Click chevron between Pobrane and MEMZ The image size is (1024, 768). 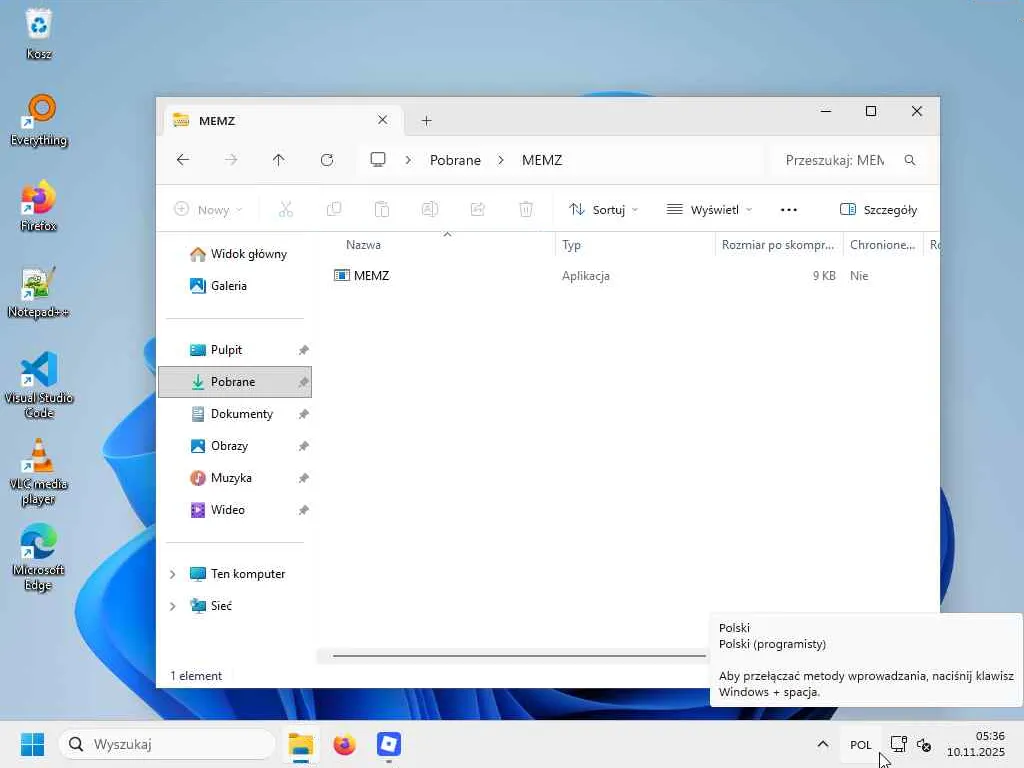tap(501, 160)
